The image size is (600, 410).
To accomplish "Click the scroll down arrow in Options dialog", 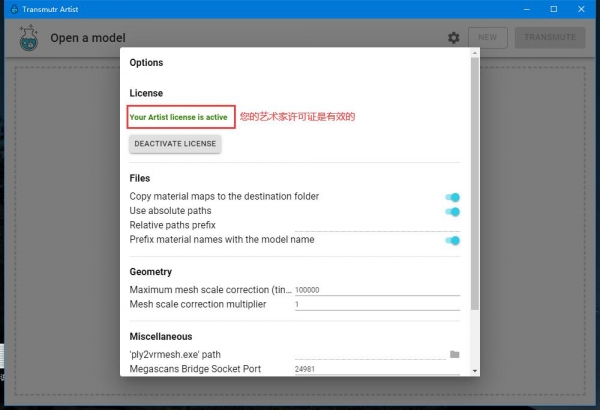I will [475, 371].
